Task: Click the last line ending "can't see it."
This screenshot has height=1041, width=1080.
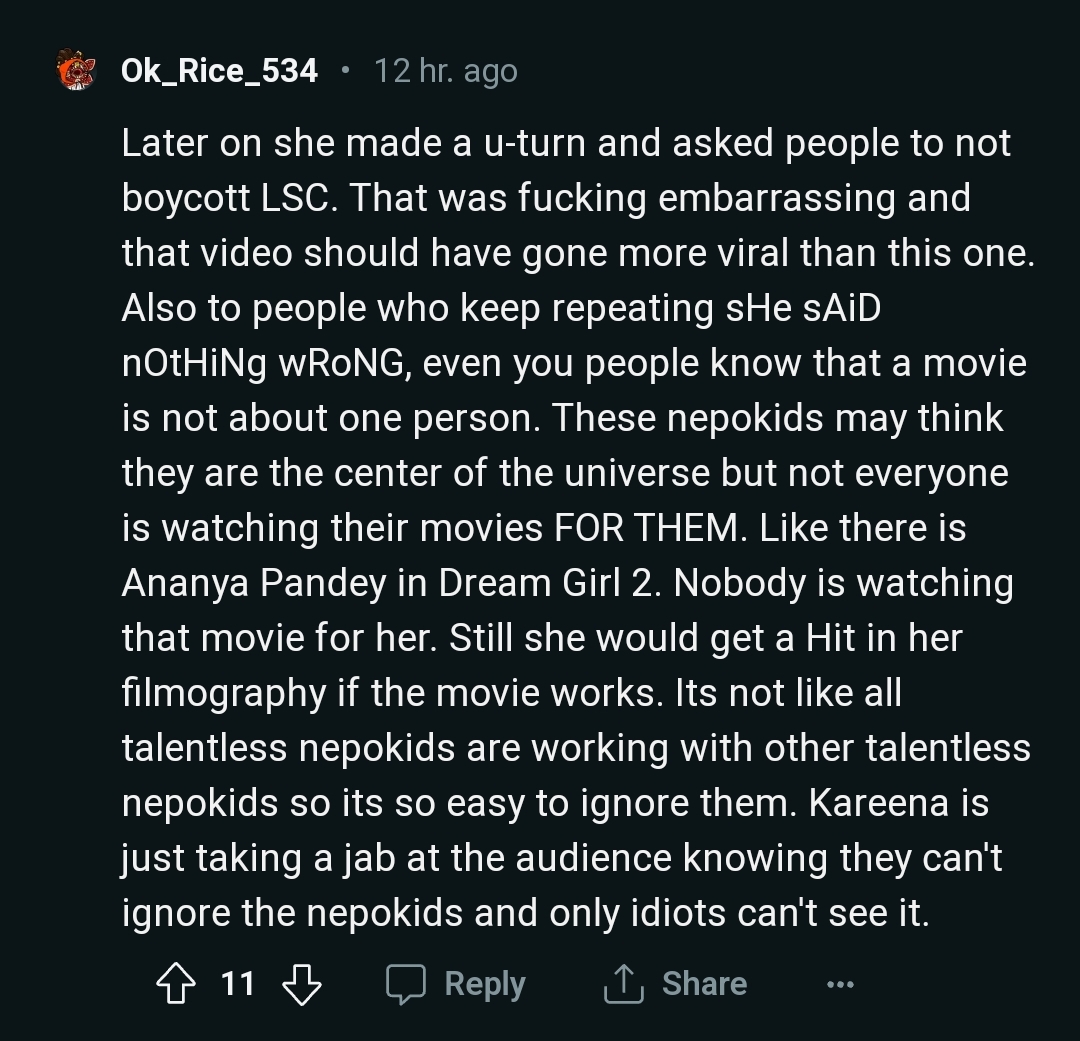Action: point(525,913)
